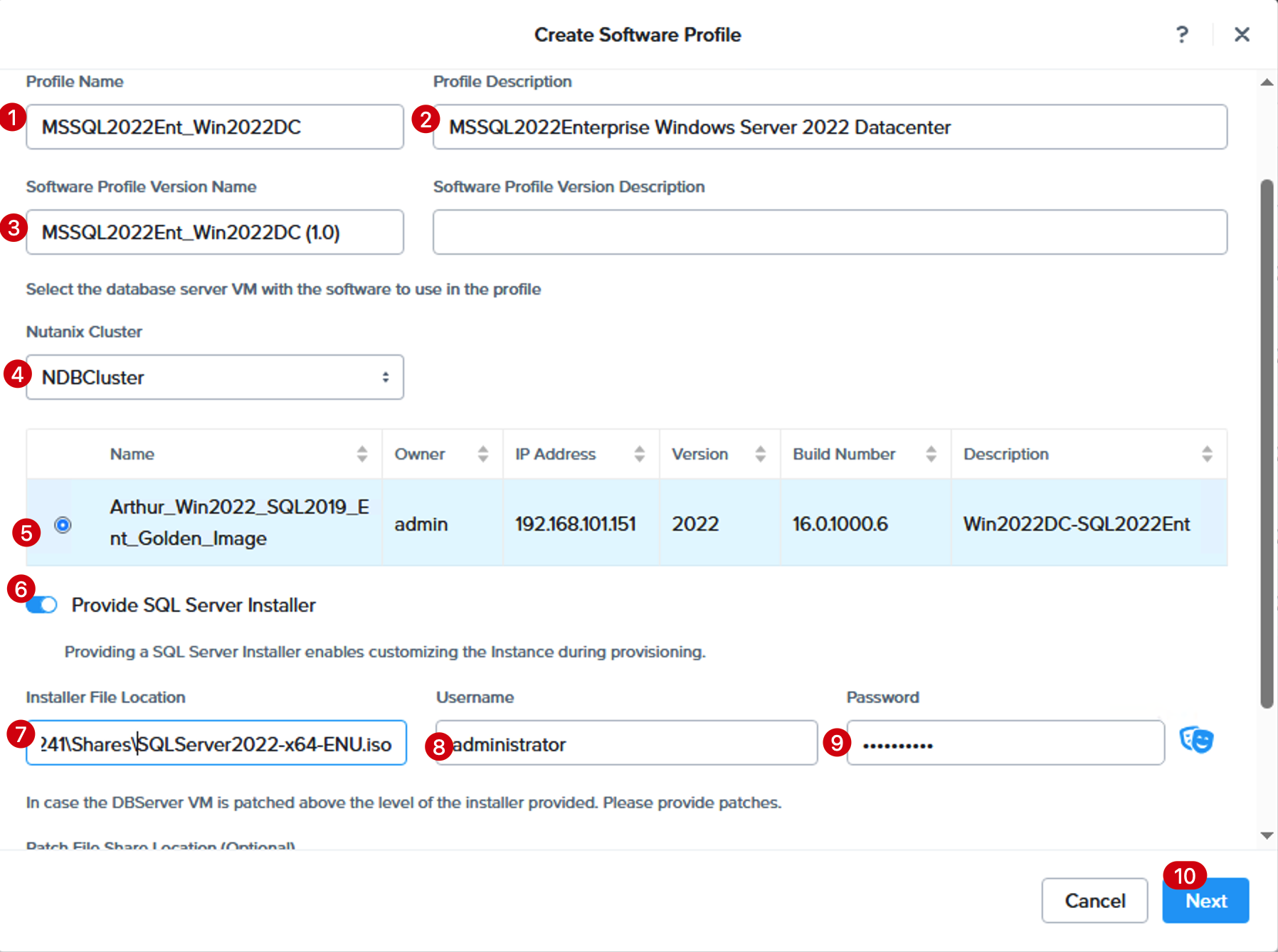Click the Username field containing administrator

click(x=626, y=744)
